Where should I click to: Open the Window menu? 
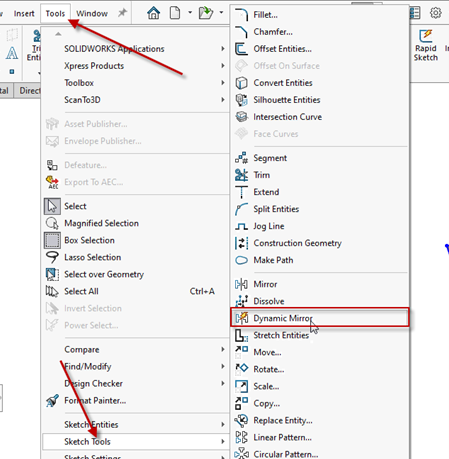(x=92, y=13)
